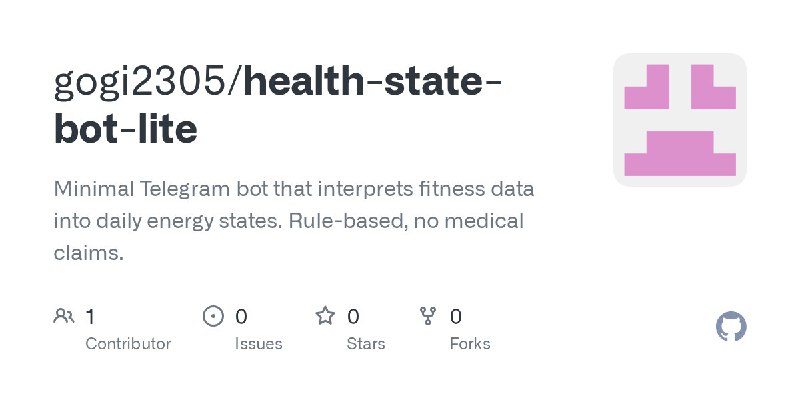The image size is (800, 400).
Task: Click the Stars label
Action: click(368, 343)
